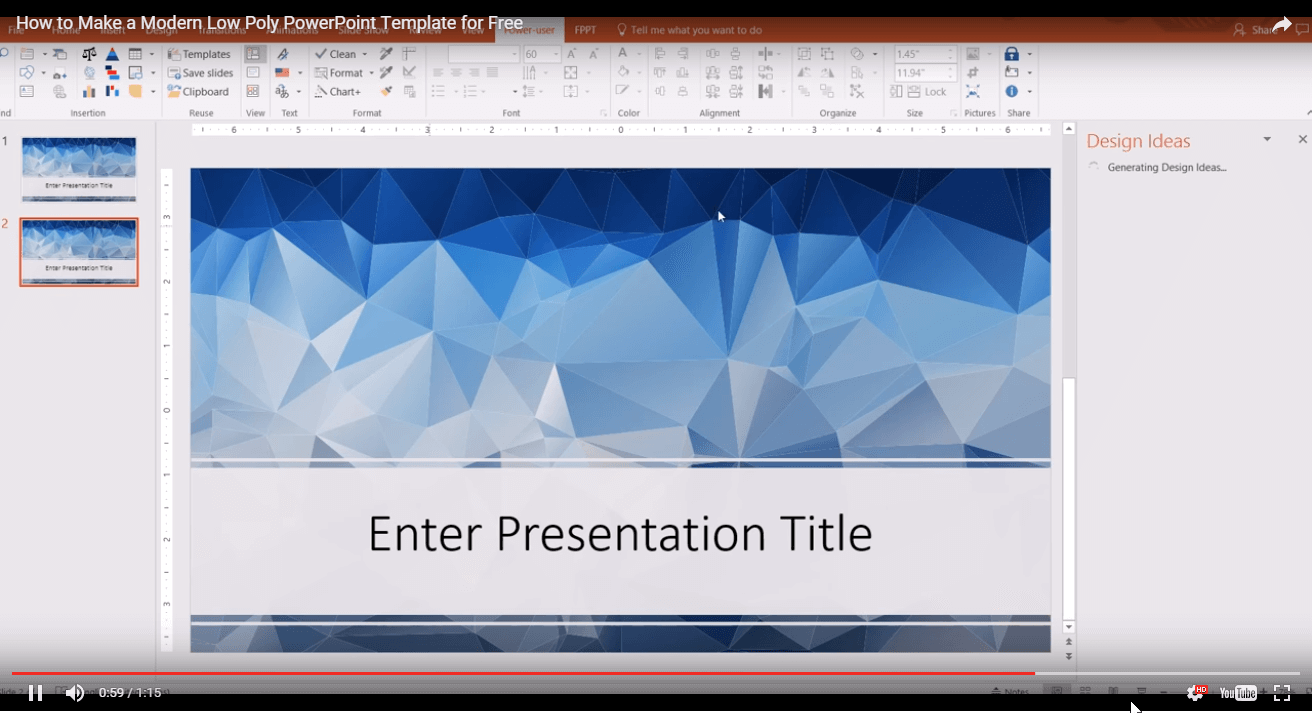Click the top eyedropper format icon
1312x713 pixels.
tap(386, 54)
